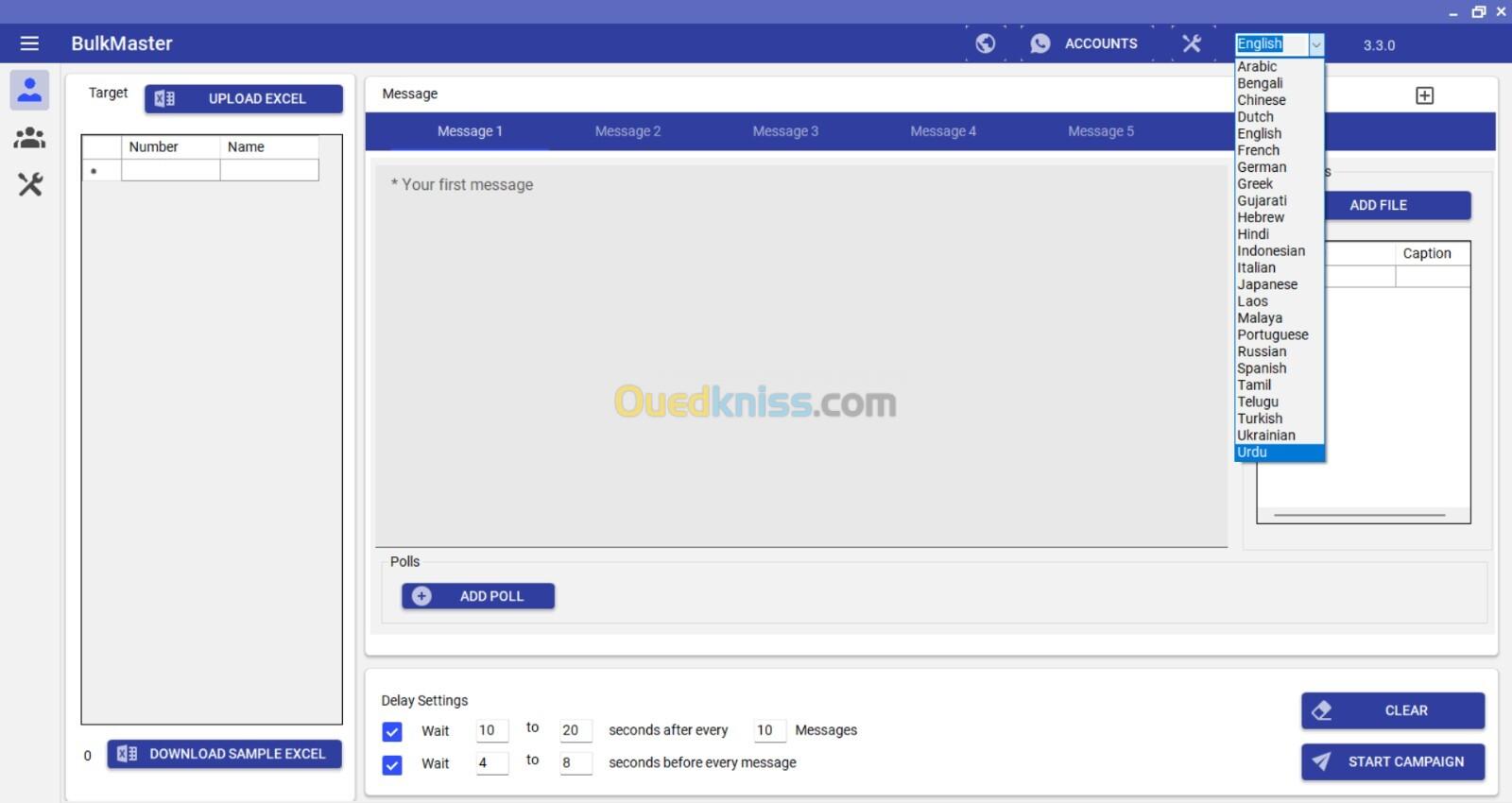1512x803 pixels.
Task: Open the tools icon in left sidebar
Action: (x=30, y=184)
